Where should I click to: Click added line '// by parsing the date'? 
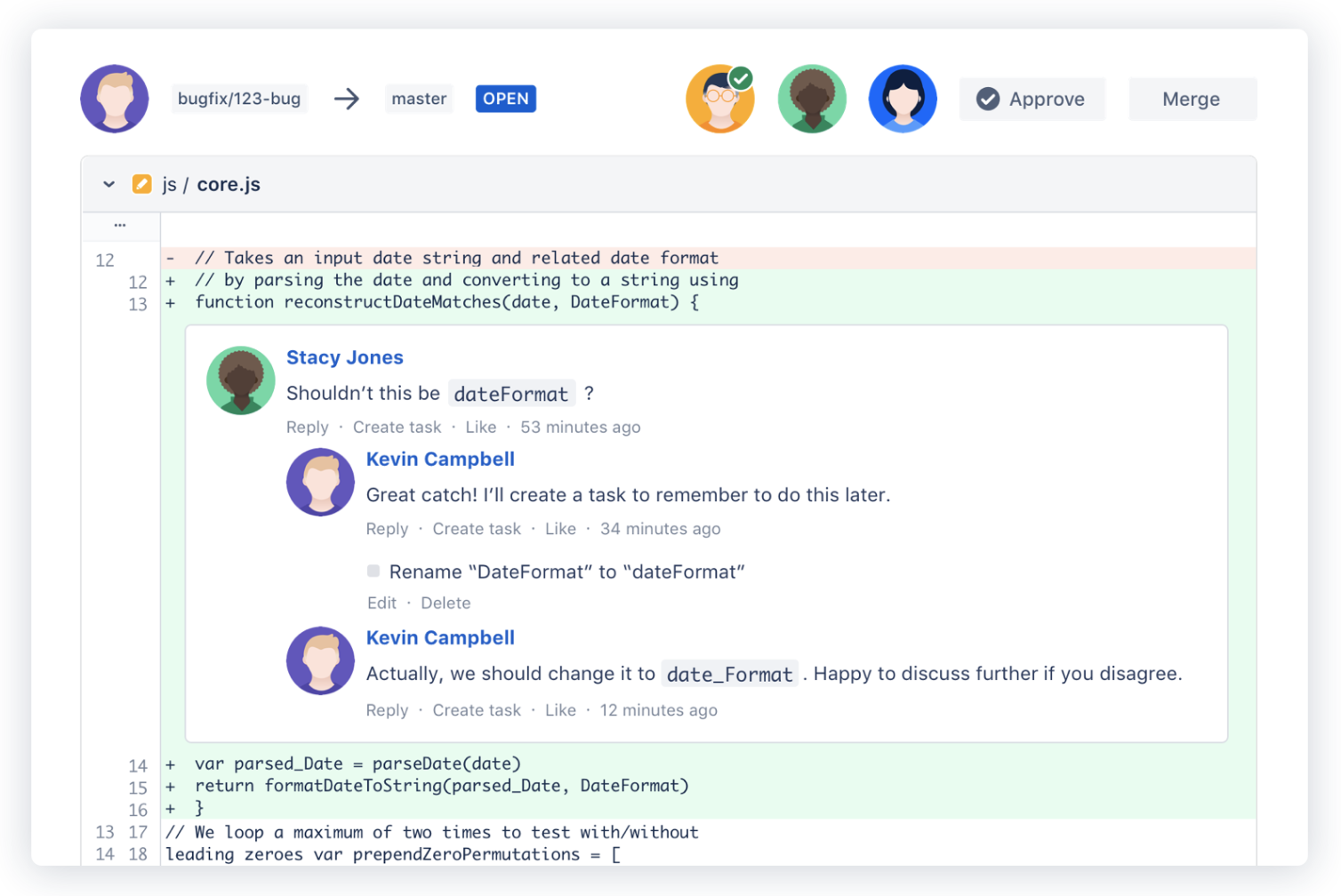(x=709, y=280)
